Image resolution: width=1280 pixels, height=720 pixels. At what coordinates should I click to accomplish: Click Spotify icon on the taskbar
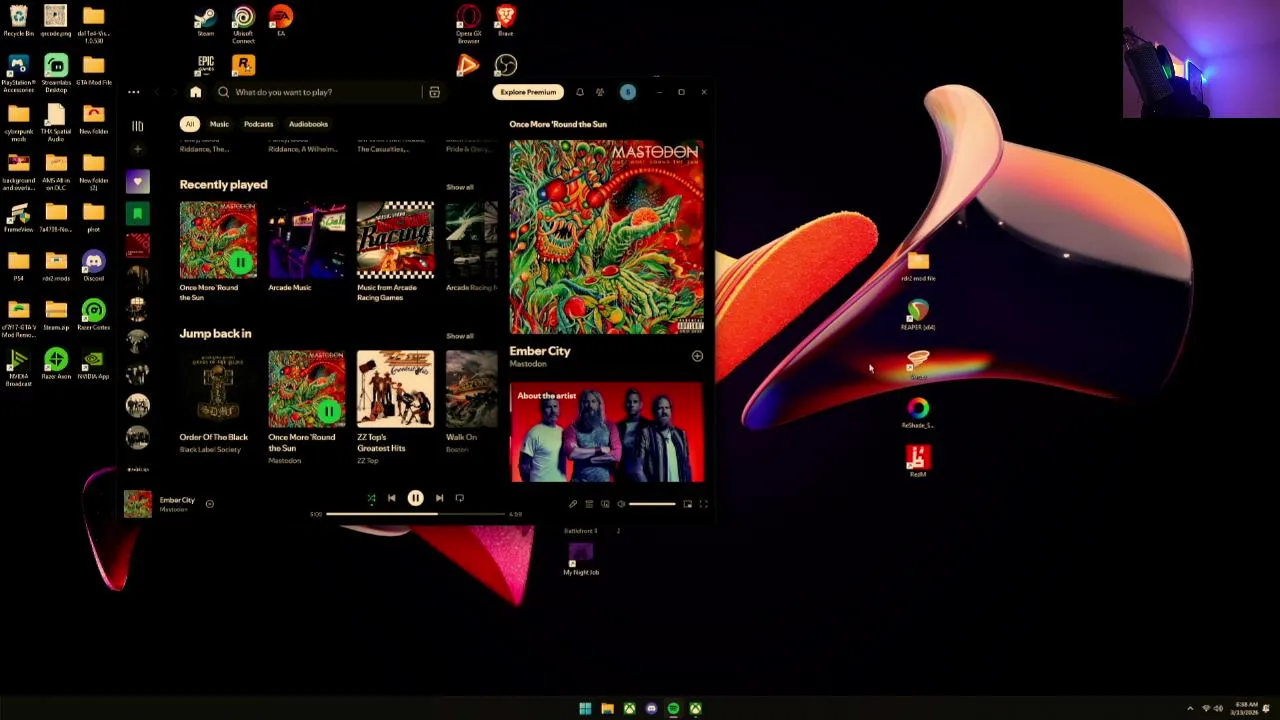click(673, 709)
